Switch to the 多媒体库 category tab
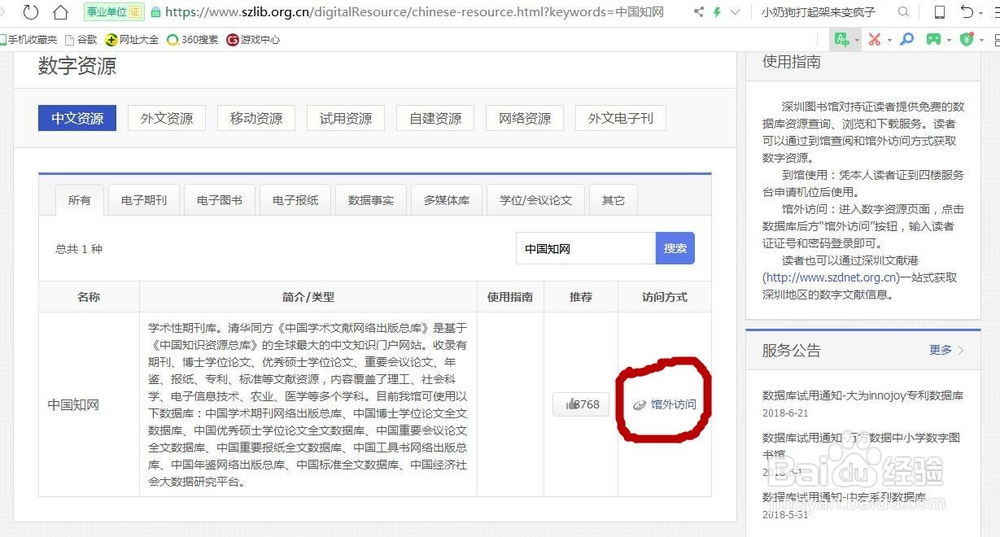The height and width of the screenshot is (537, 1000). click(x=446, y=200)
